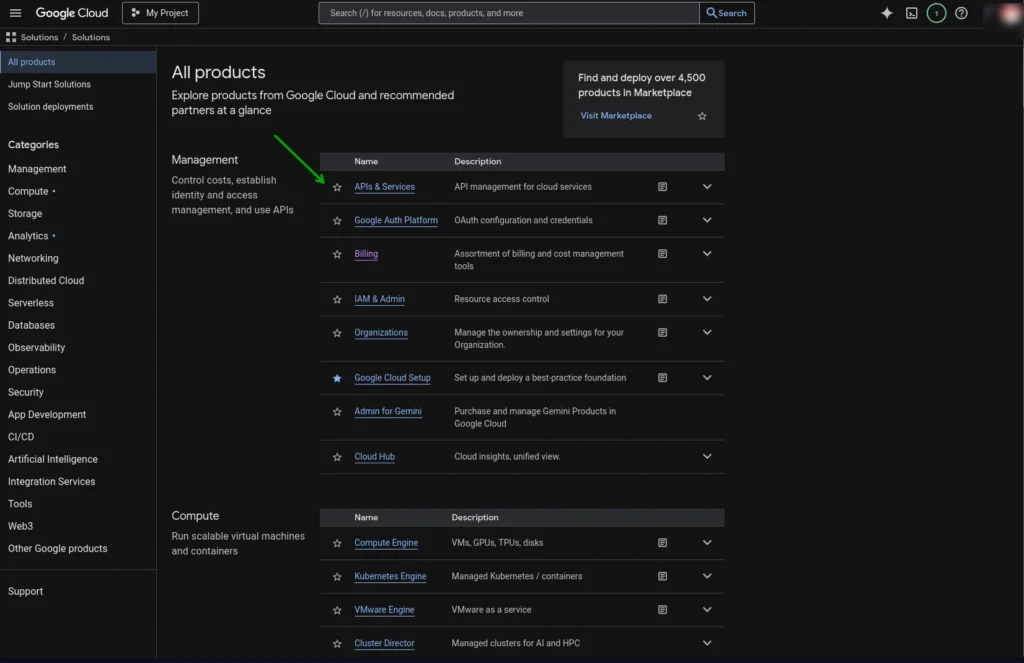
Task: Pin APIs & Services with star
Action: point(337,187)
